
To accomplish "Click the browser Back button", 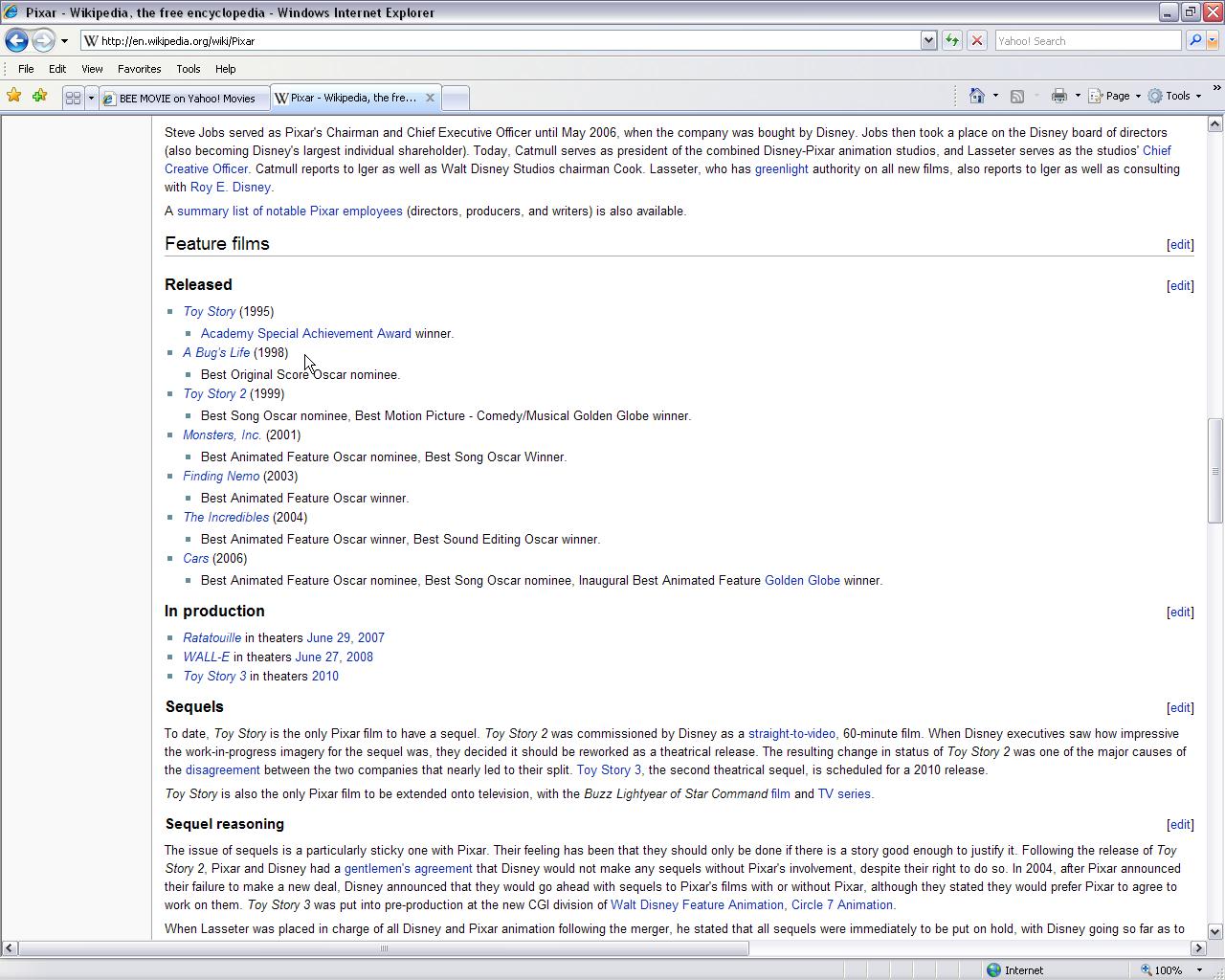I will (x=16, y=41).
